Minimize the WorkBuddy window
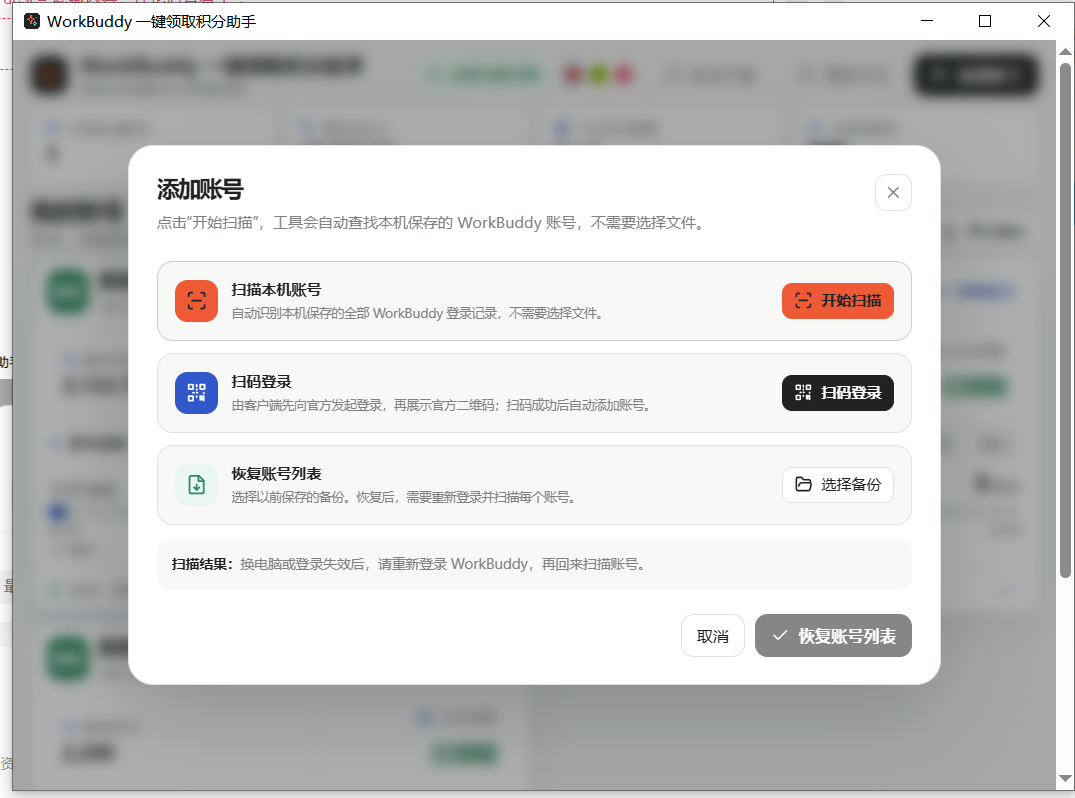Image resolution: width=1075 pixels, height=798 pixels. tap(927, 21)
